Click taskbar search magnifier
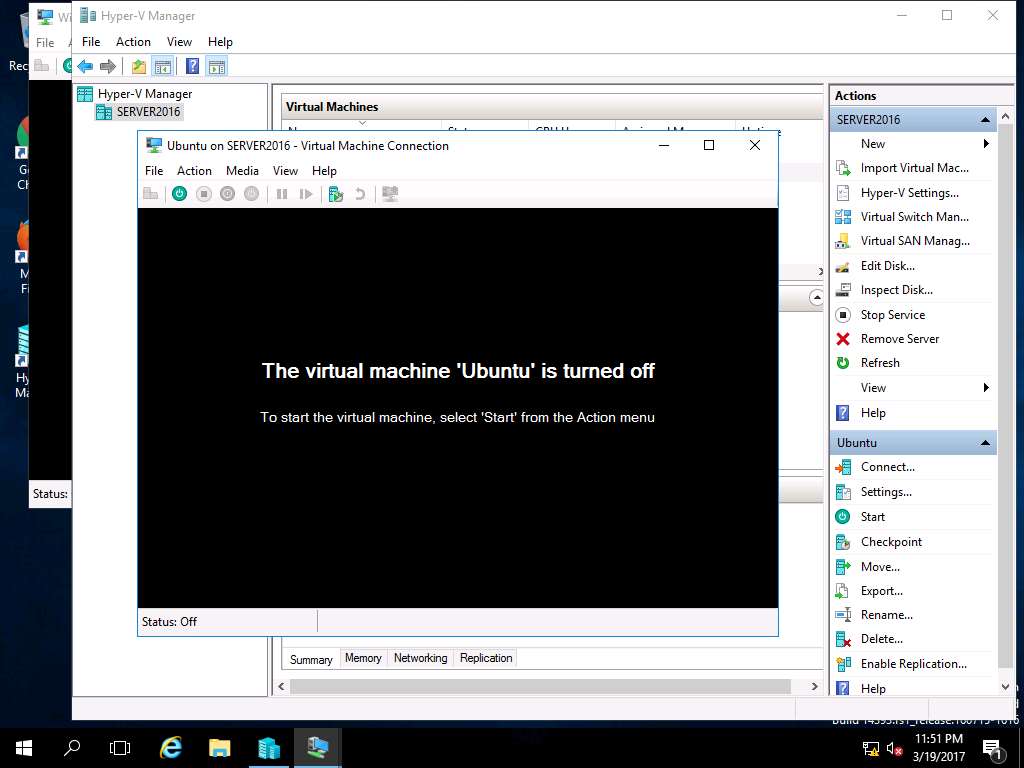The image size is (1024, 768). point(72,748)
